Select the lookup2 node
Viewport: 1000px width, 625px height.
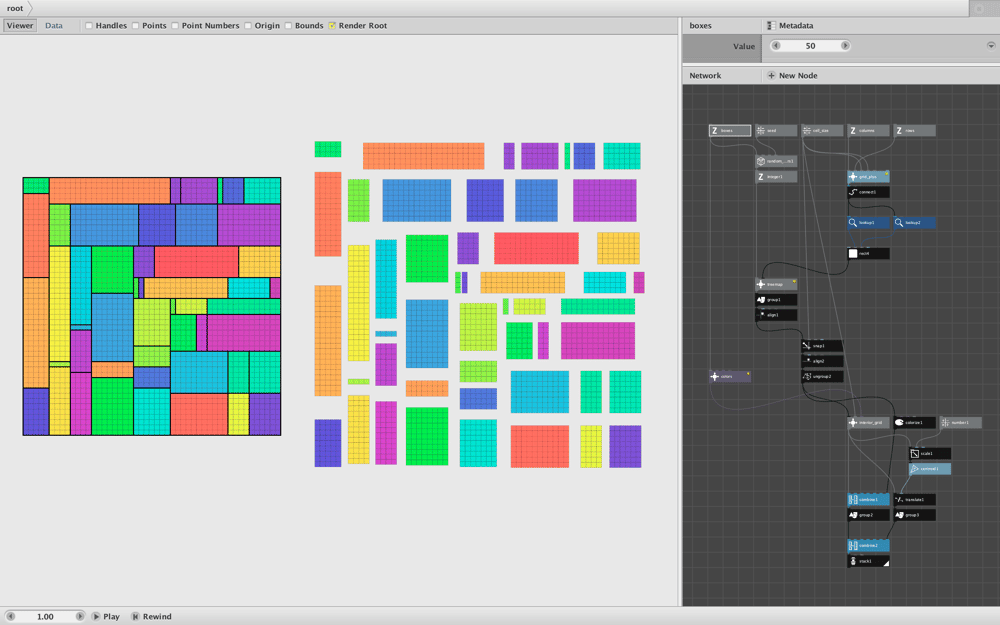pos(914,223)
